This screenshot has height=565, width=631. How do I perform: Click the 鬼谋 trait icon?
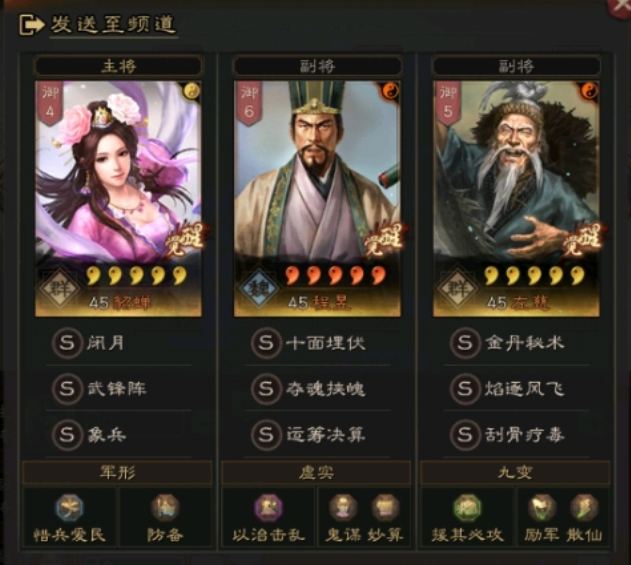[343, 507]
